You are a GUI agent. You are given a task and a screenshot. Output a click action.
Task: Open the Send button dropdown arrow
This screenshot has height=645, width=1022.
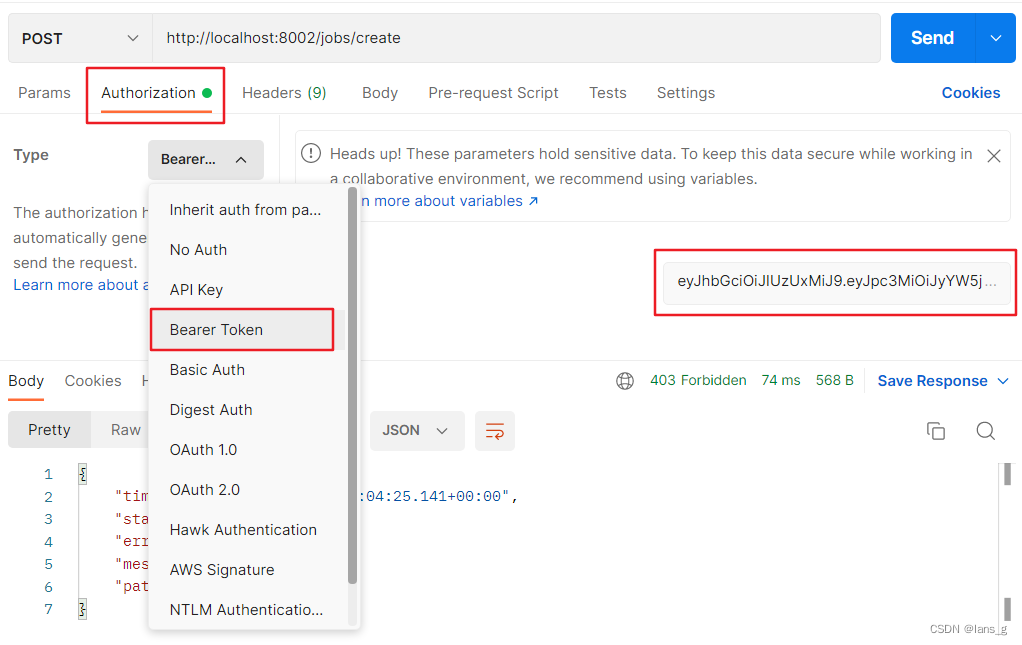click(x=995, y=38)
